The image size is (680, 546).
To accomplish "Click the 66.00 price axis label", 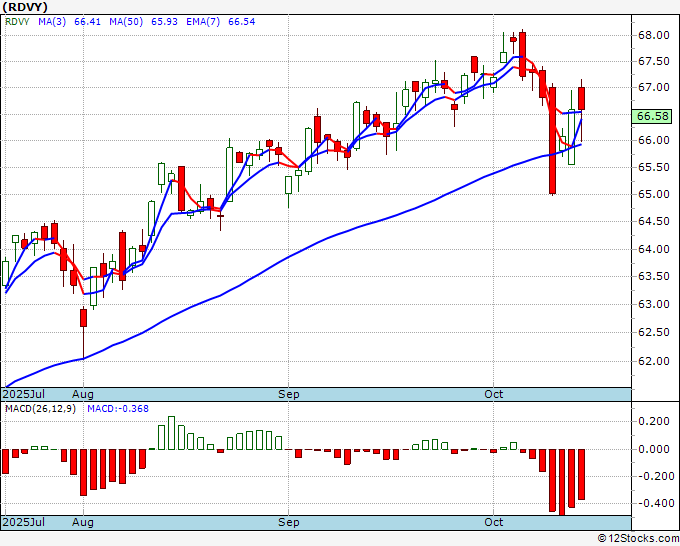I will [x=654, y=141].
